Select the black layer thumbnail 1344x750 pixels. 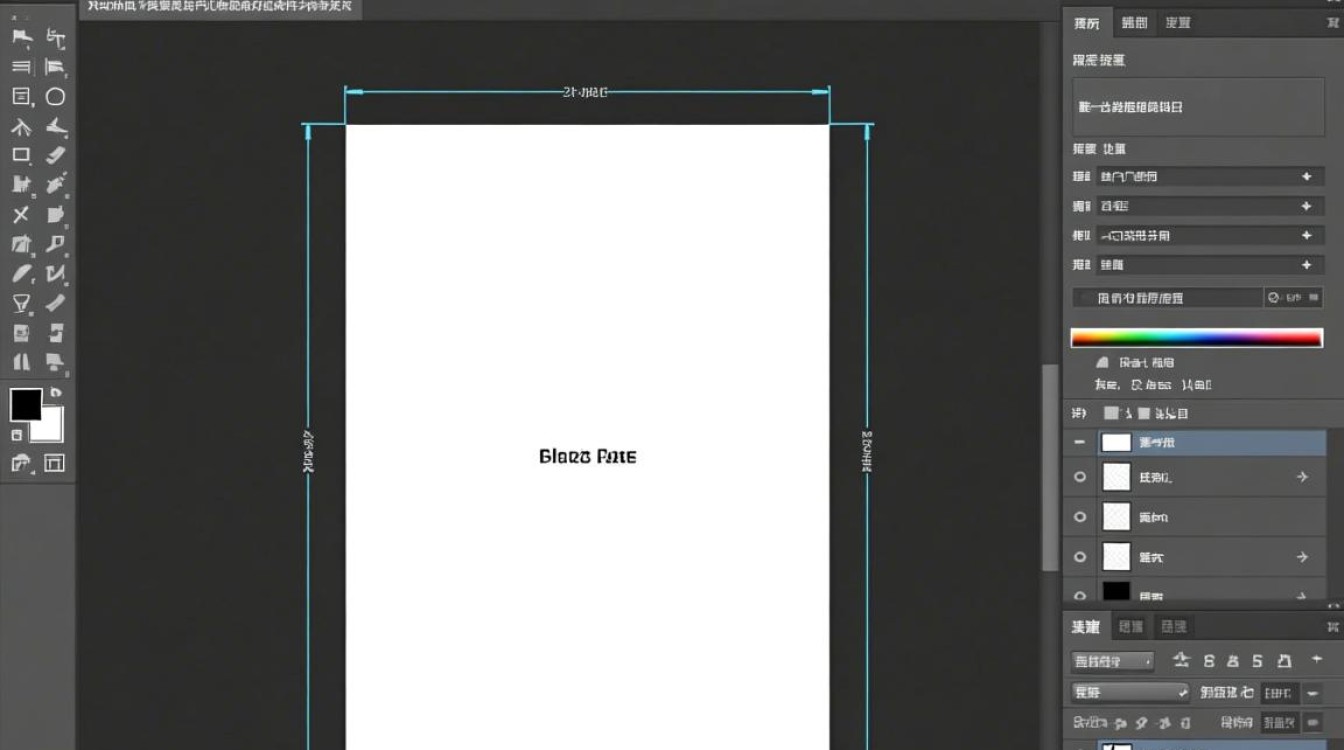(x=1116, y=591)
